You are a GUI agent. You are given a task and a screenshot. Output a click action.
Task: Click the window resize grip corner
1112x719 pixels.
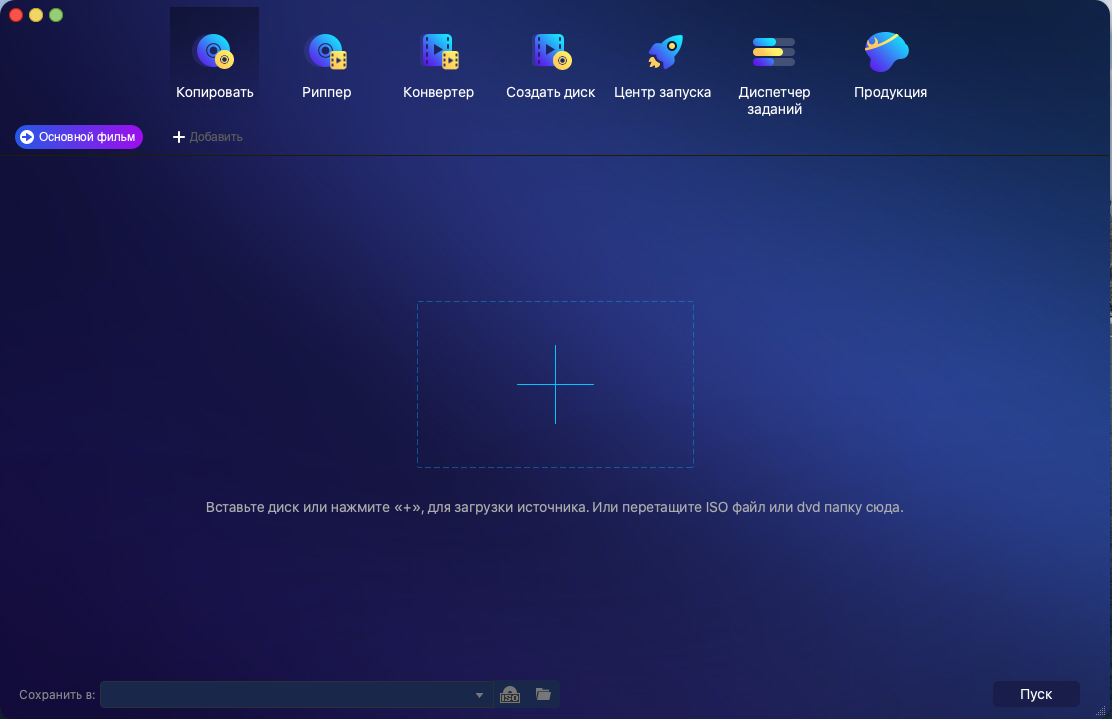pos(1104,711)
